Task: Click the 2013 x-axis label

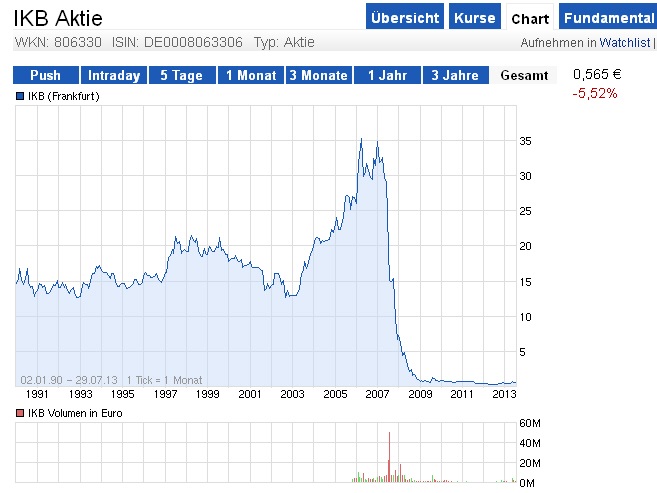Action: coord(504,394)
